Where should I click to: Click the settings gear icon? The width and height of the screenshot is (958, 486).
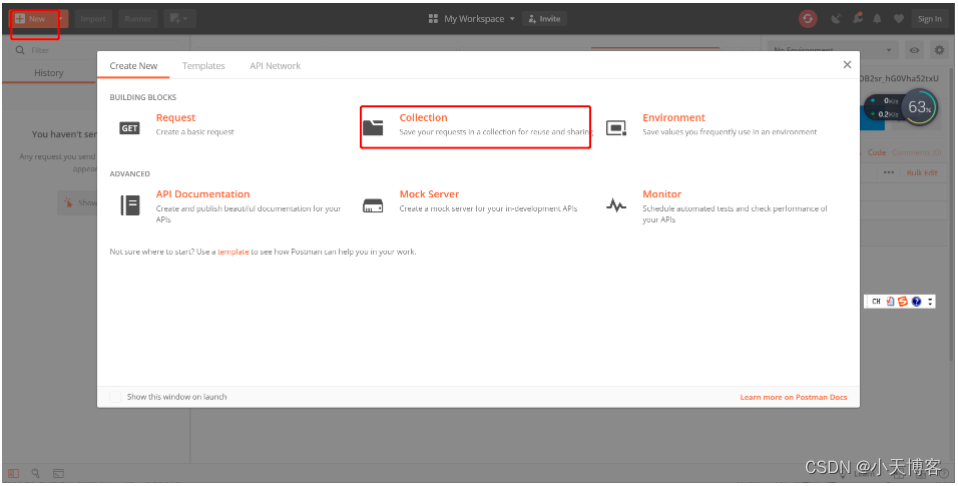pyautogui.click(x=938, y=50)
